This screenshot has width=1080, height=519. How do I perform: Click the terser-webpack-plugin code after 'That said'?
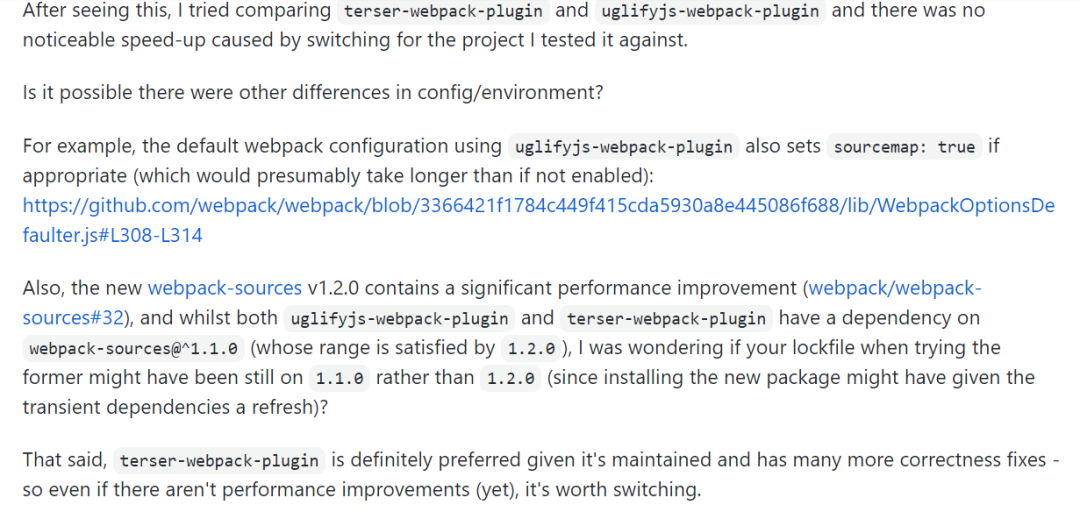click(220, 461)
